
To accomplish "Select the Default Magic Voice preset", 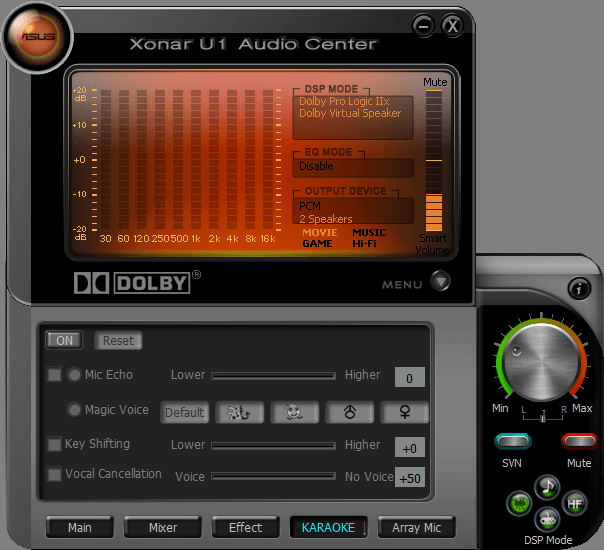I will [185, 412].
